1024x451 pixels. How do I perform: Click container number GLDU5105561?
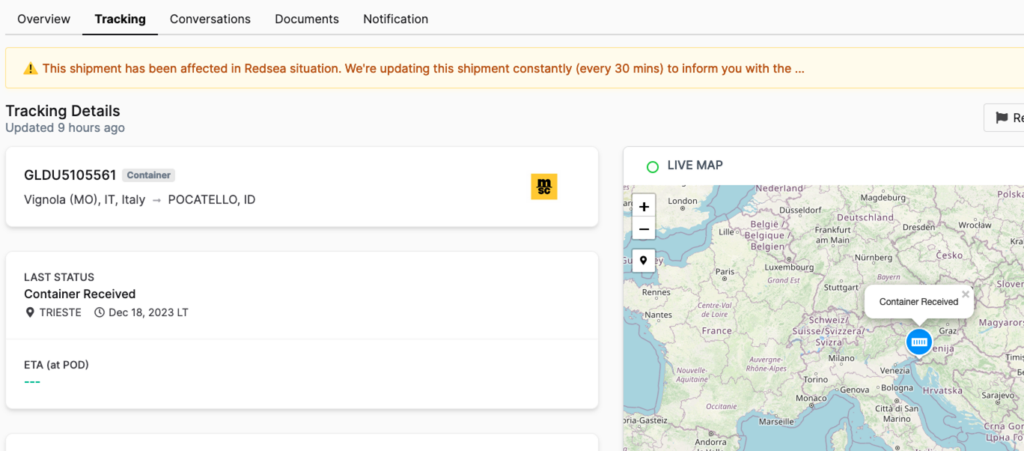point(70,175)
